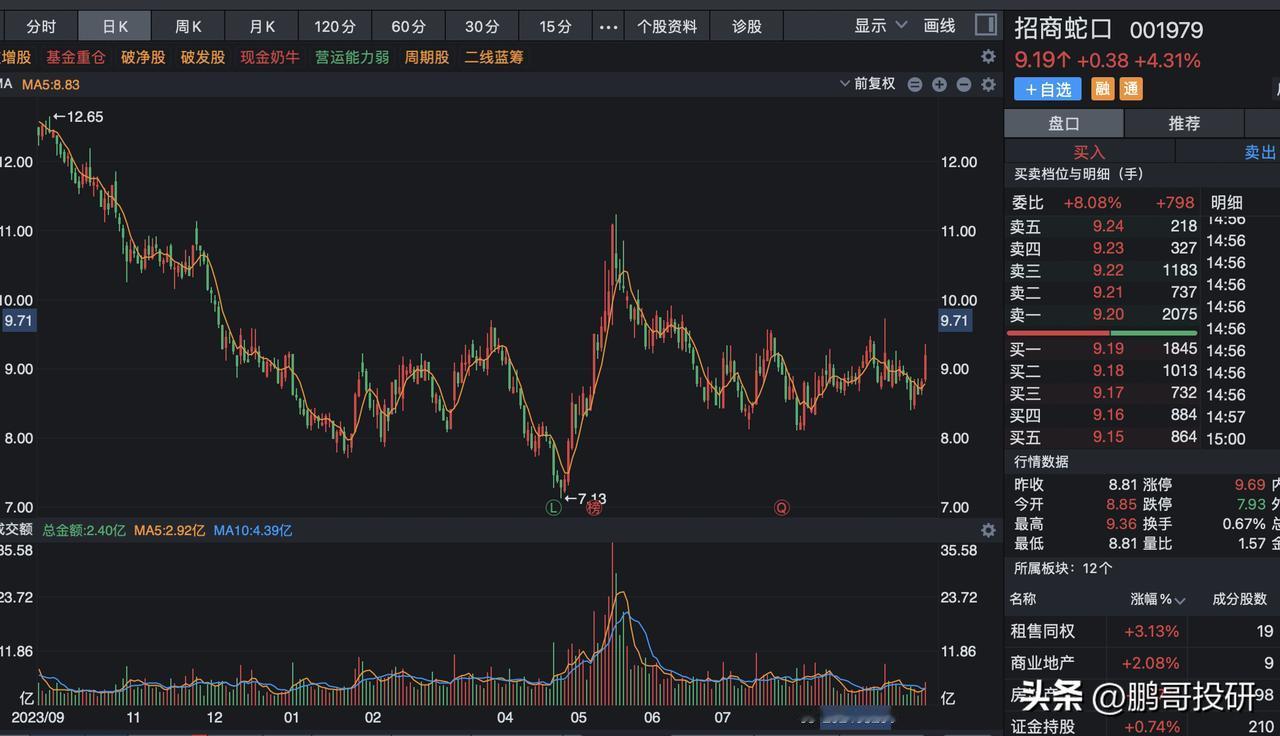1280x736 pixels.
Task: Expand the 显示 dropdown
Action: [x=880, y=26]
